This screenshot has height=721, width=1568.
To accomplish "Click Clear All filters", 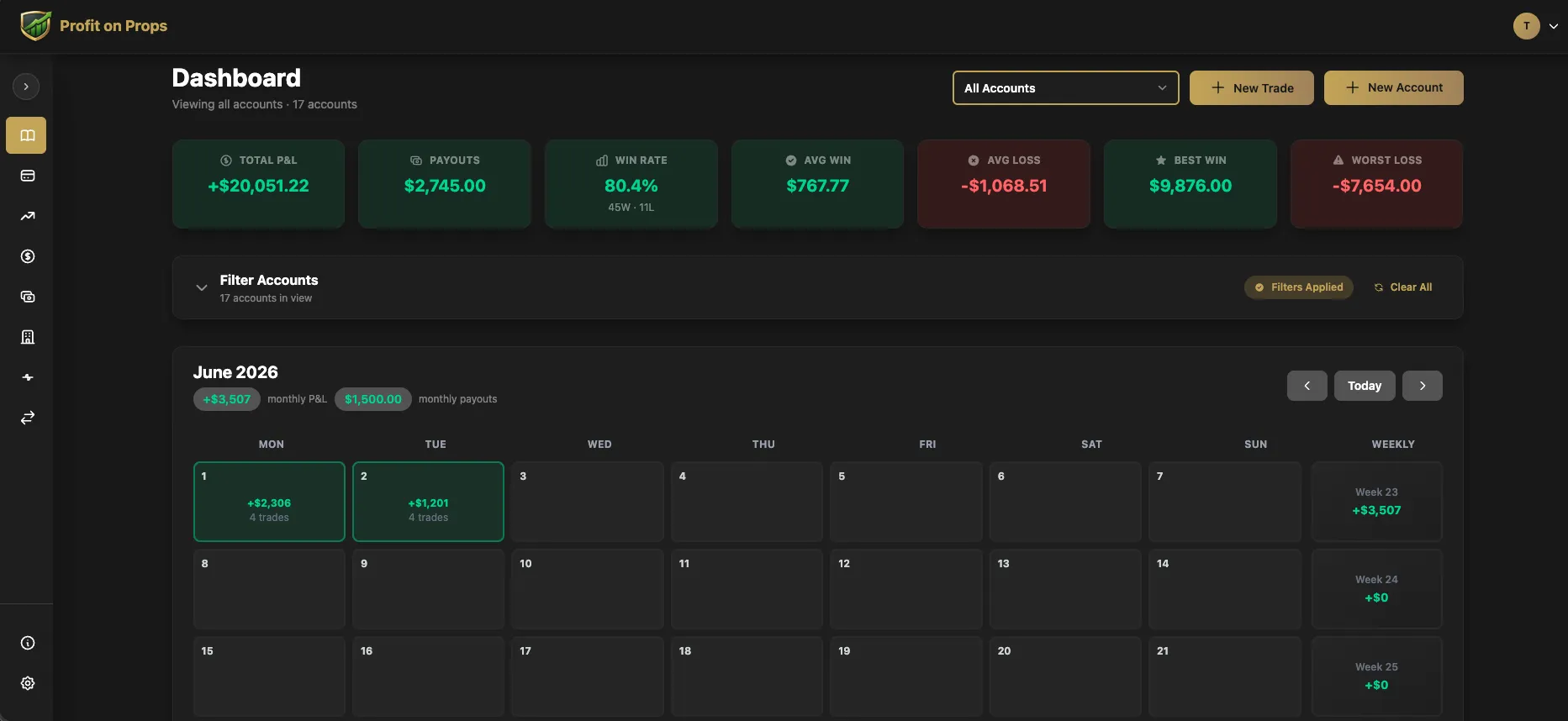I will [x=1403, y=287].
